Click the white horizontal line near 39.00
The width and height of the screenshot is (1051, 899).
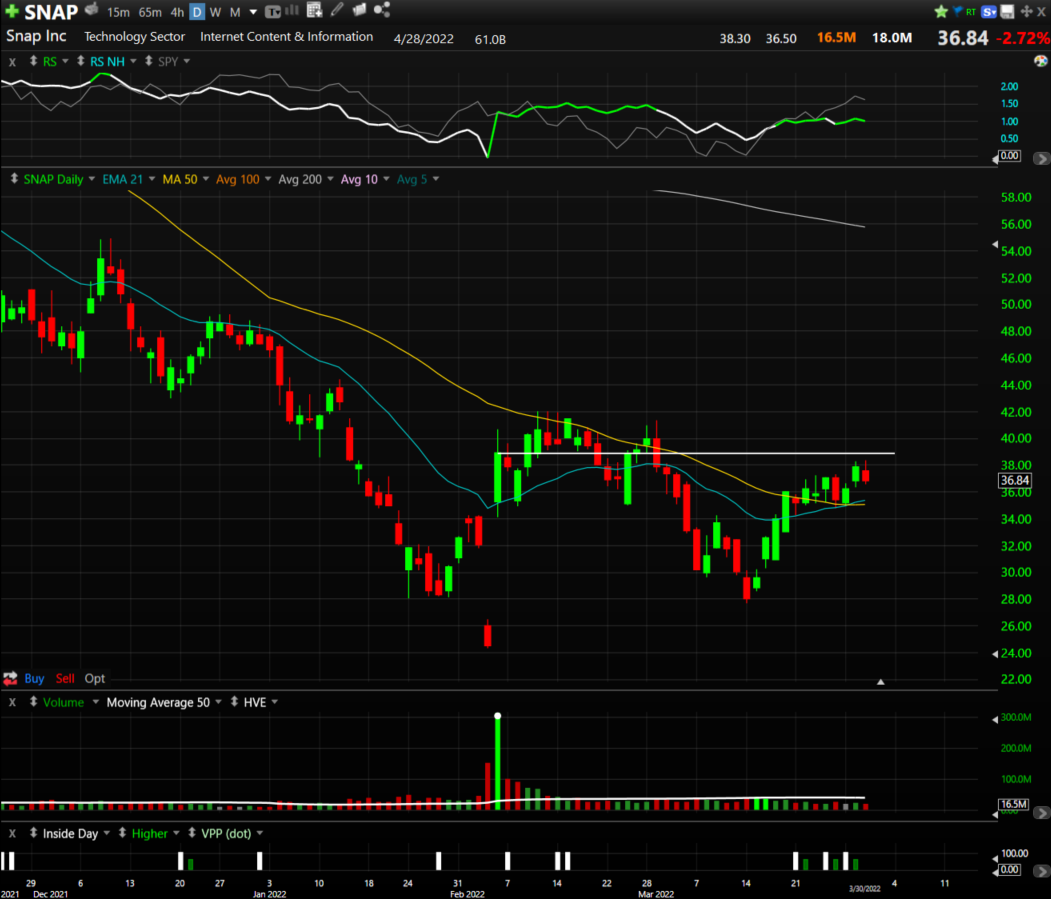point(696,454)
